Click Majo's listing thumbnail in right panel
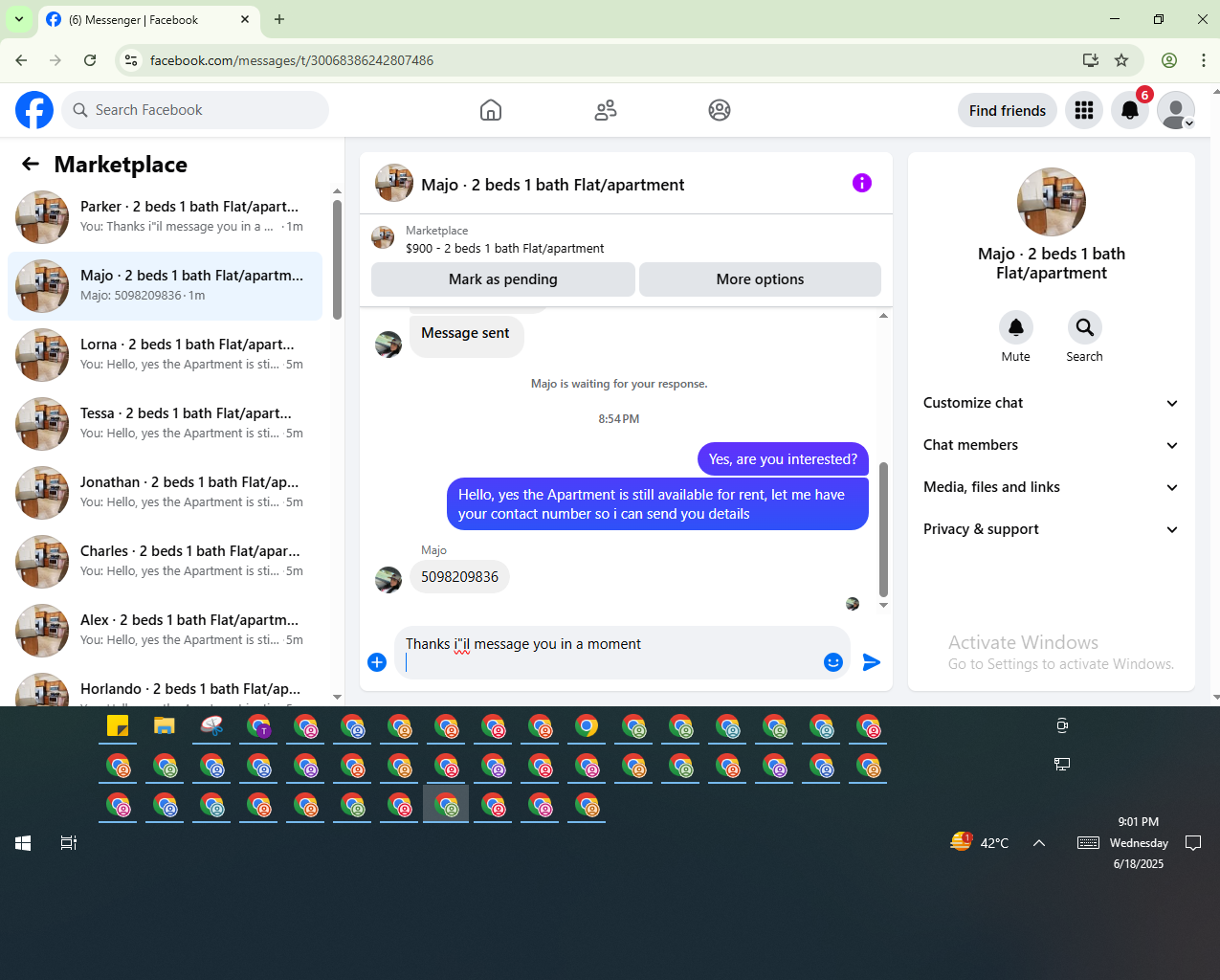 pyautogui.click(x=1052, y=202)
